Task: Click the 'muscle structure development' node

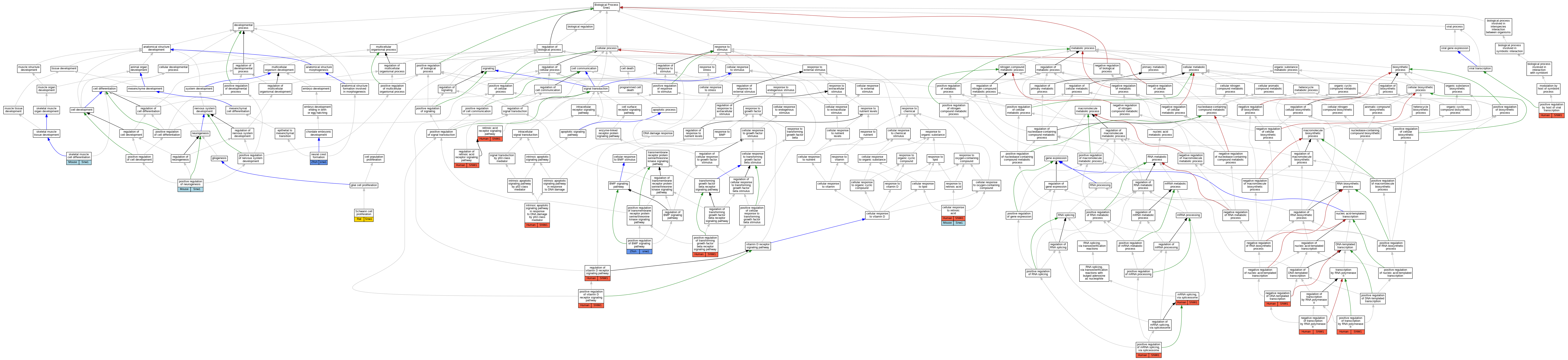Action: tap(29, 69)
